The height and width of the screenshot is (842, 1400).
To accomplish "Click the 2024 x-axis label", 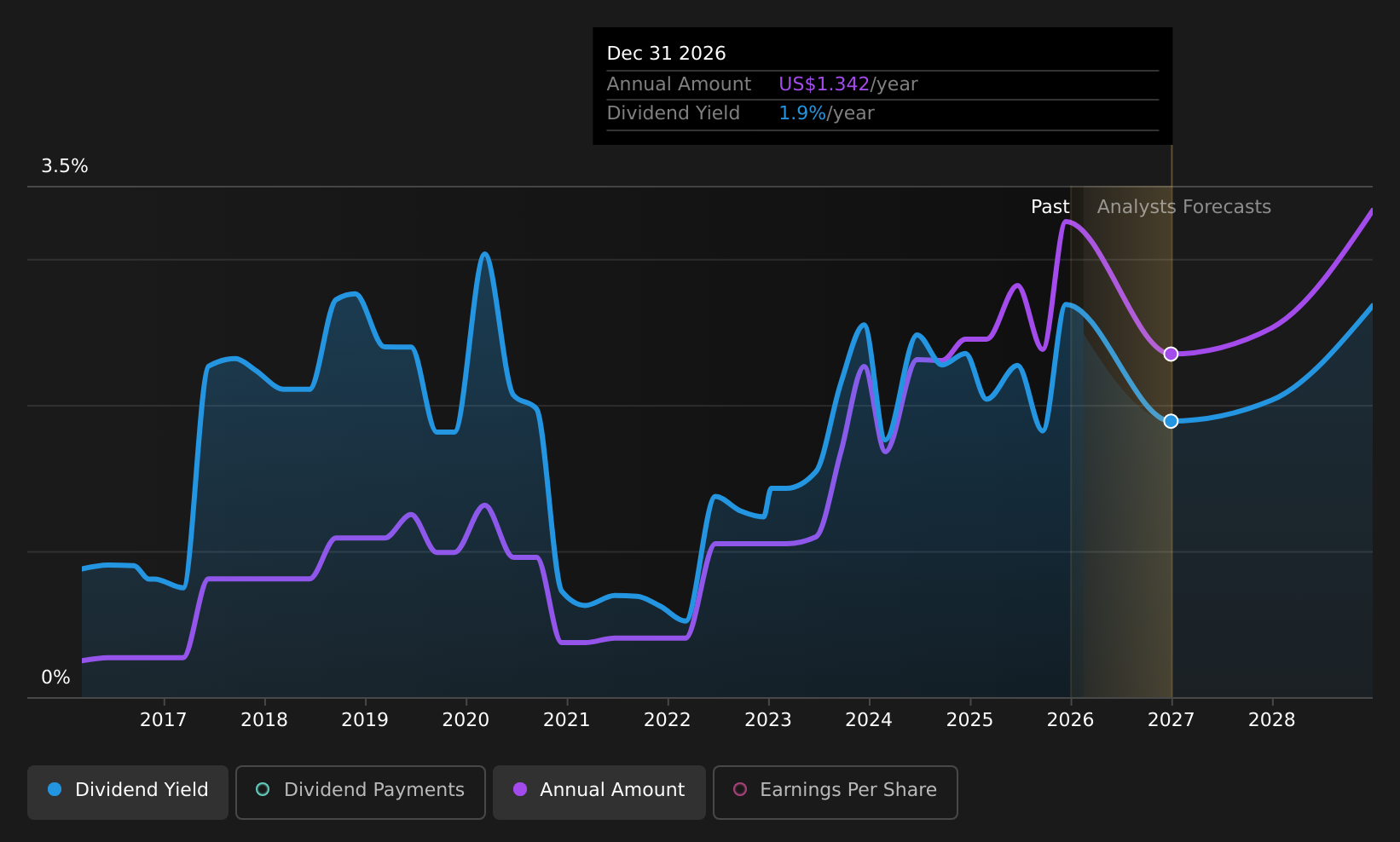I will [x=869, y=720].
